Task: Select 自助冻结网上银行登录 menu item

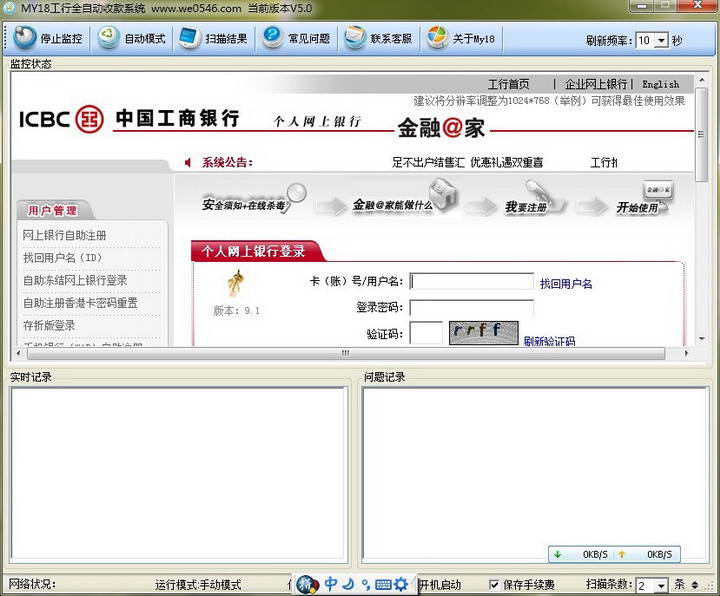Action: pos(75,280)
